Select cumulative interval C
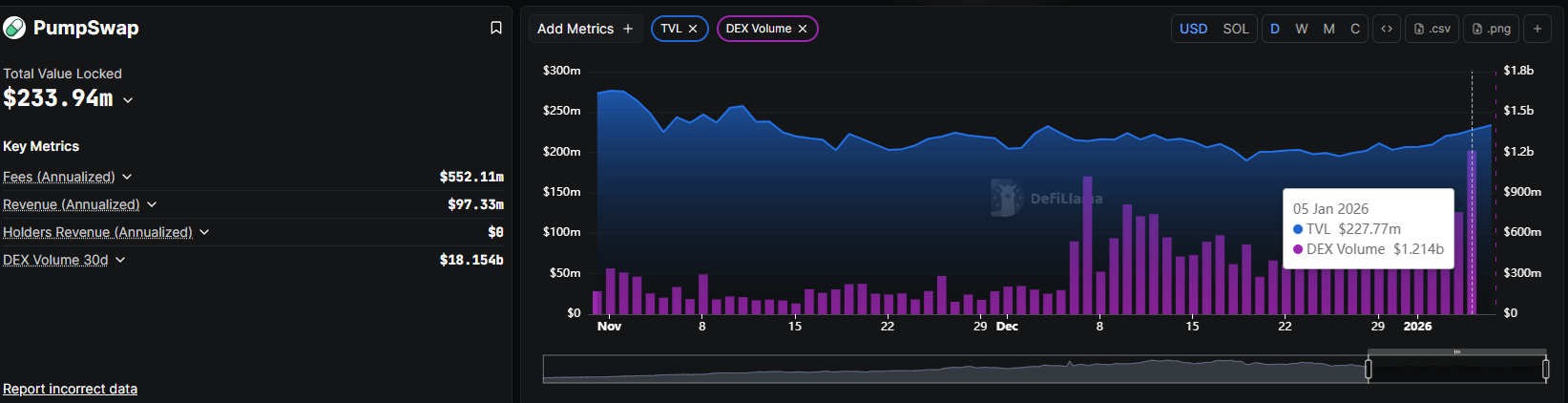1568x403 pixels. click(1355, 29)
